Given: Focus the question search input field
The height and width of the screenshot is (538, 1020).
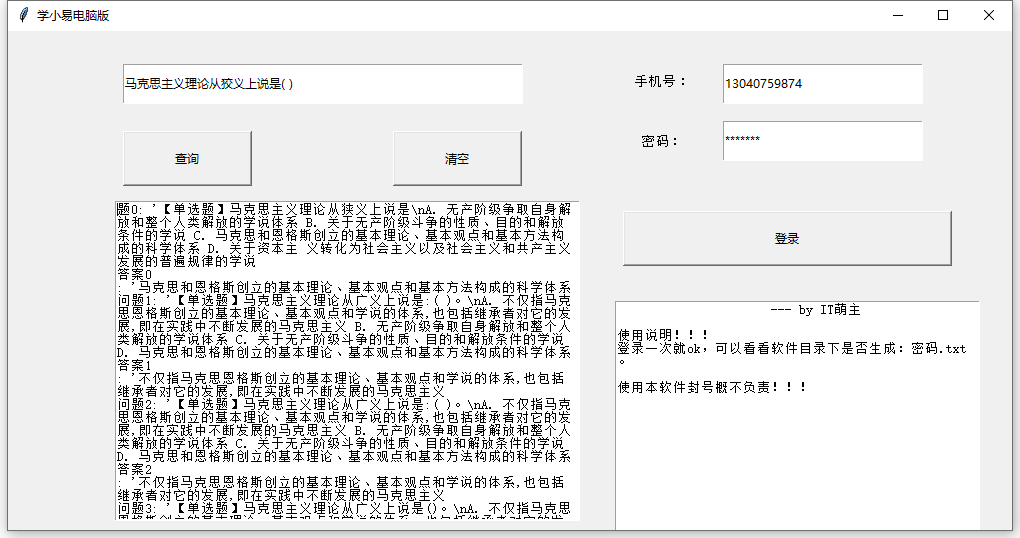Looking at the screenshot, I should [x=322, y=85].
